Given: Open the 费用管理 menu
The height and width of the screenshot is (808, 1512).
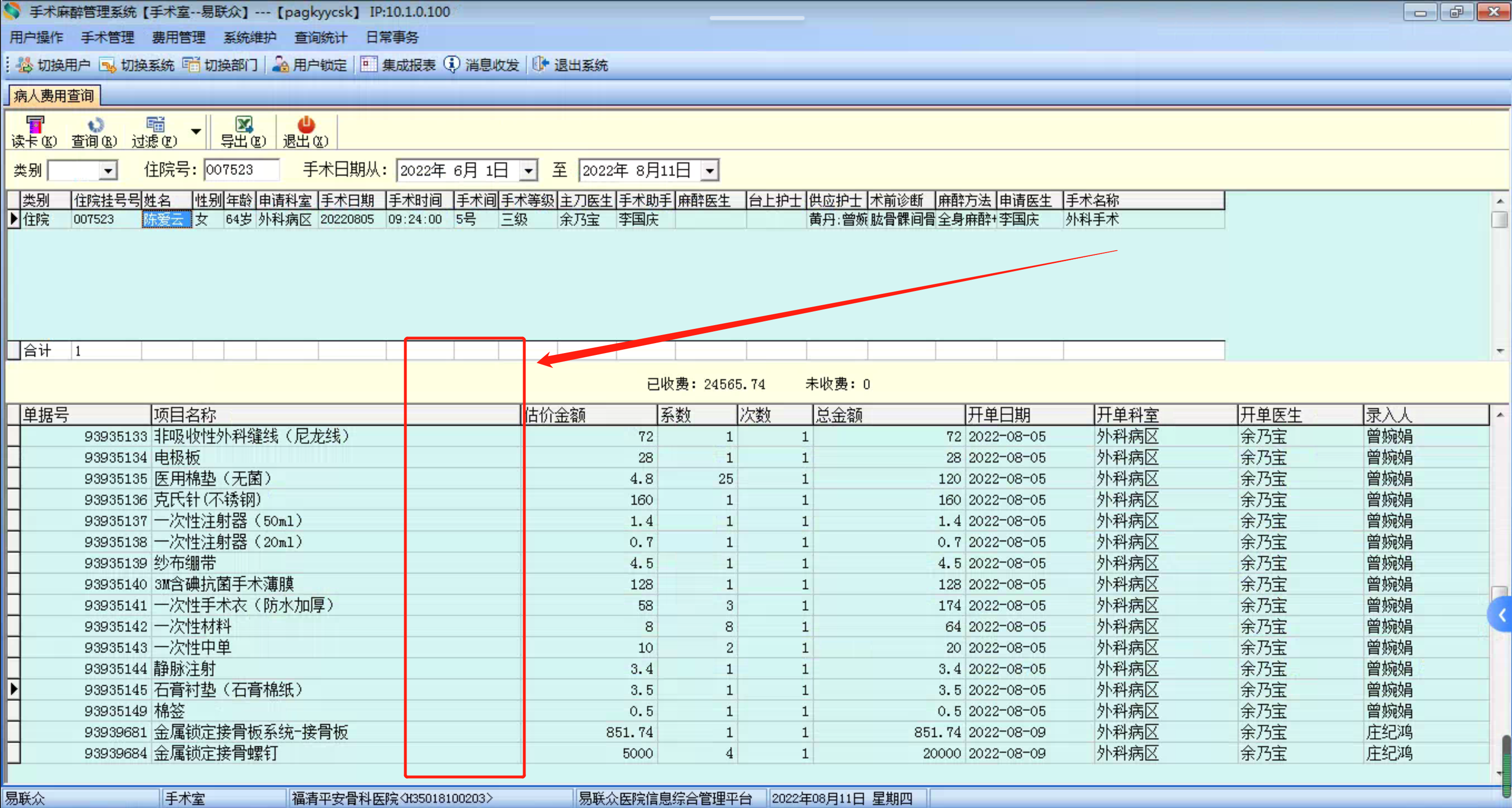Looking at the screenshot, I should pos(179,37).
